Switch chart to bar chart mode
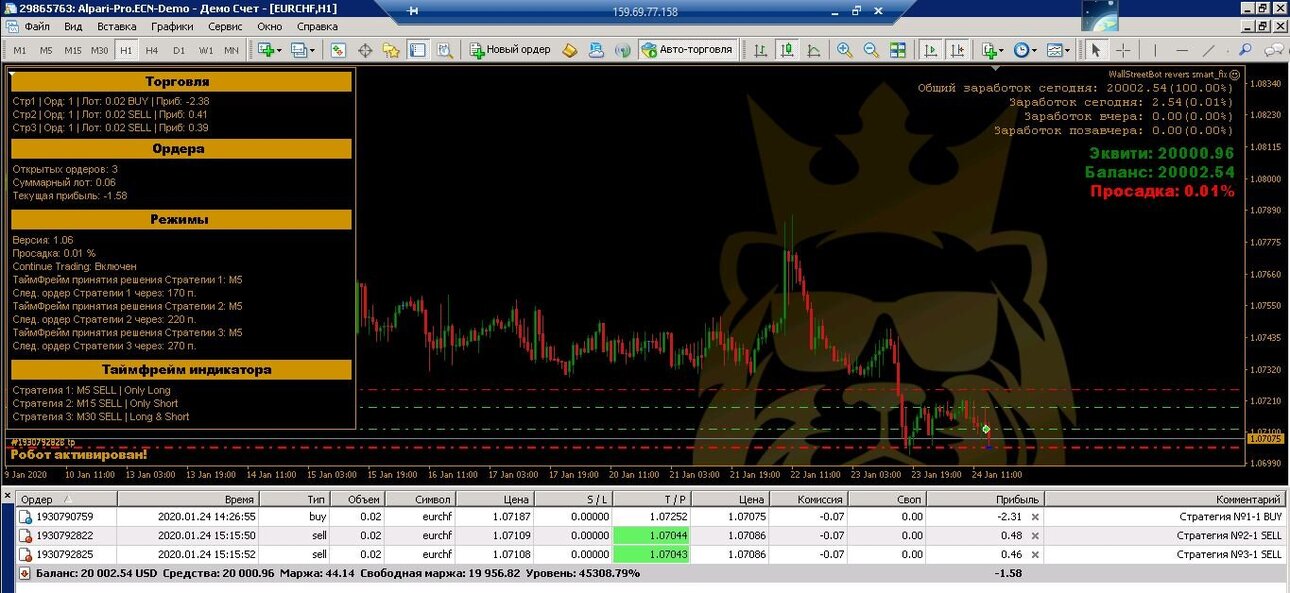Viewport: 1290px width, 593px height. coord(760,50)
